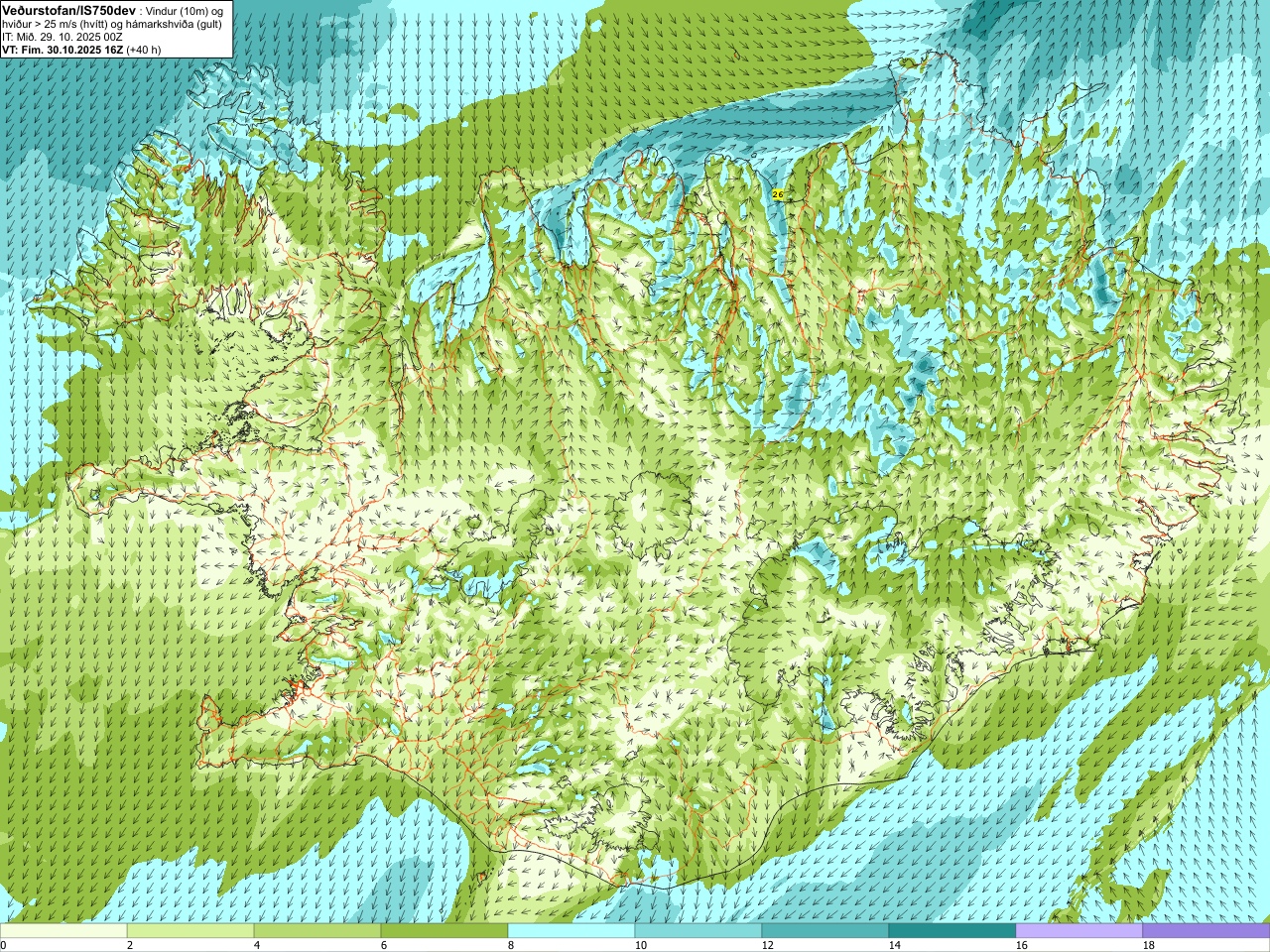This screenshot has width=1270, height=952.
Task: Select the pale yellow 0–2 m/s legend swatch
Action: [63, 931]
